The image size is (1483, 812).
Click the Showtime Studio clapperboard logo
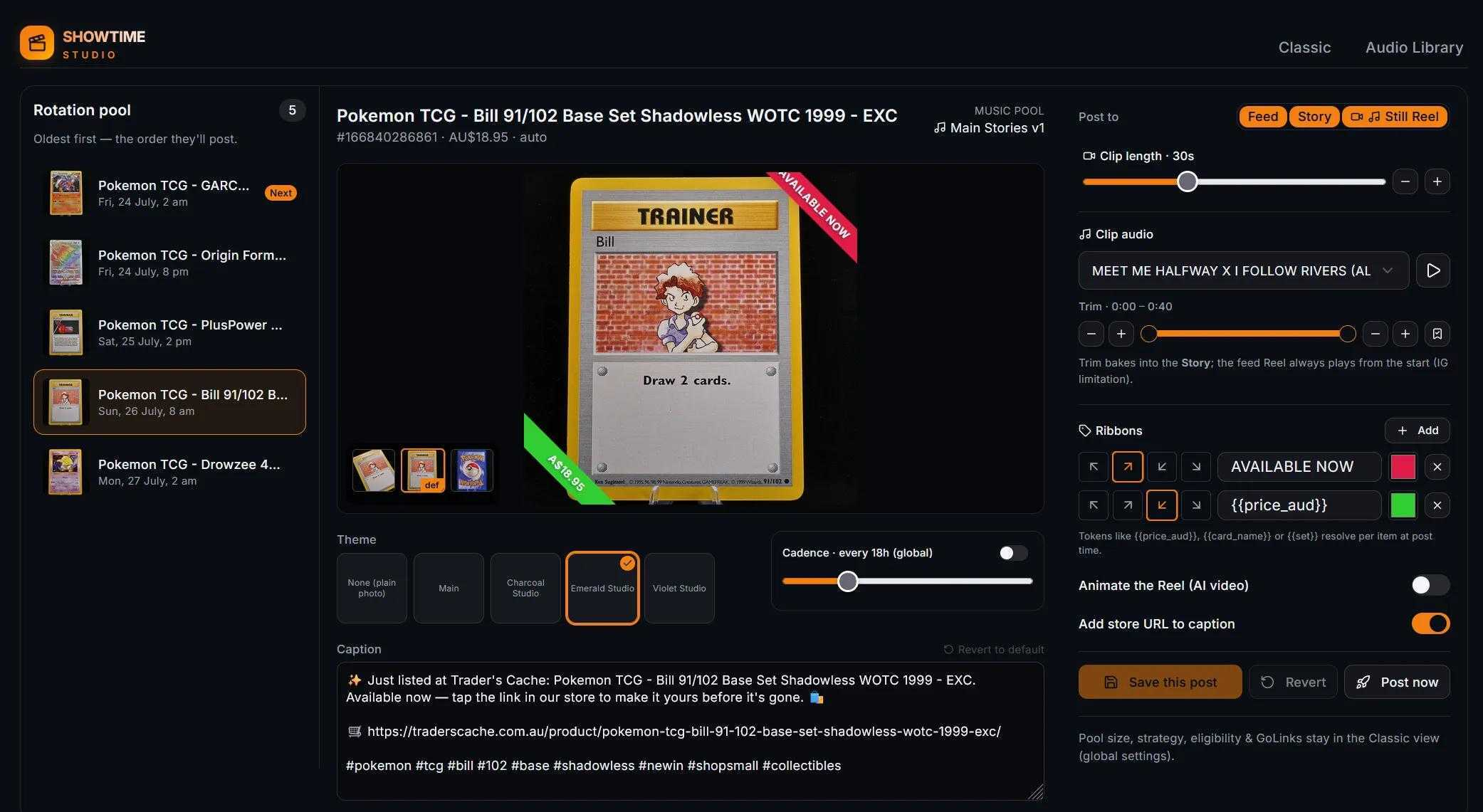pyautogui.click(x=37, y=43)
